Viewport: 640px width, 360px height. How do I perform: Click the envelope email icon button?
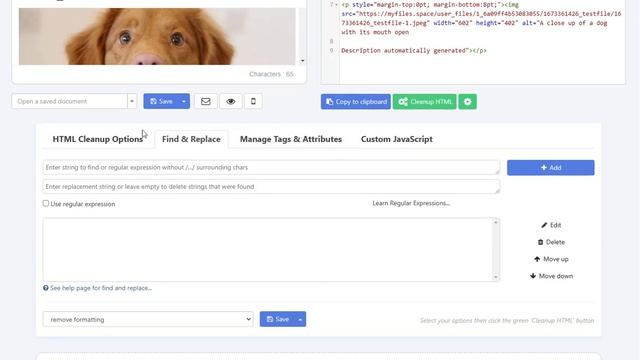point(205,101)
